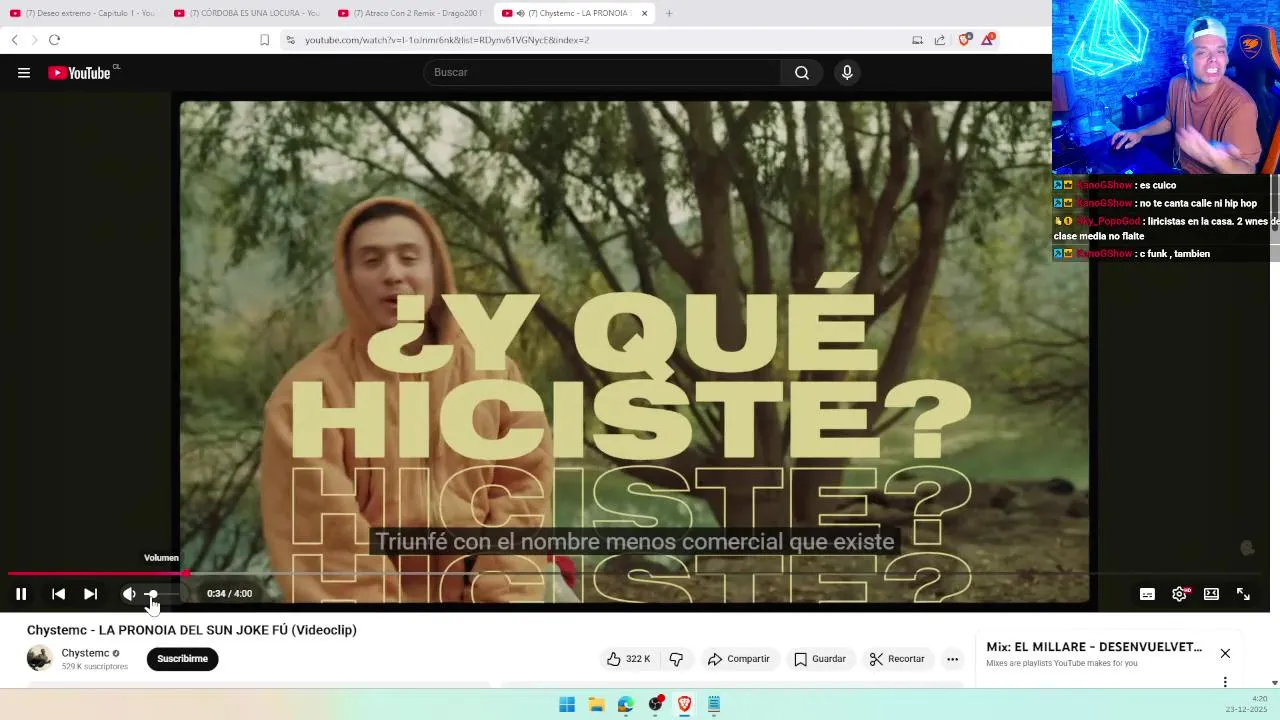1280x720 pixels.
Task: Open the Brave browser taskbar icon
Action: [x=684, y=704]
